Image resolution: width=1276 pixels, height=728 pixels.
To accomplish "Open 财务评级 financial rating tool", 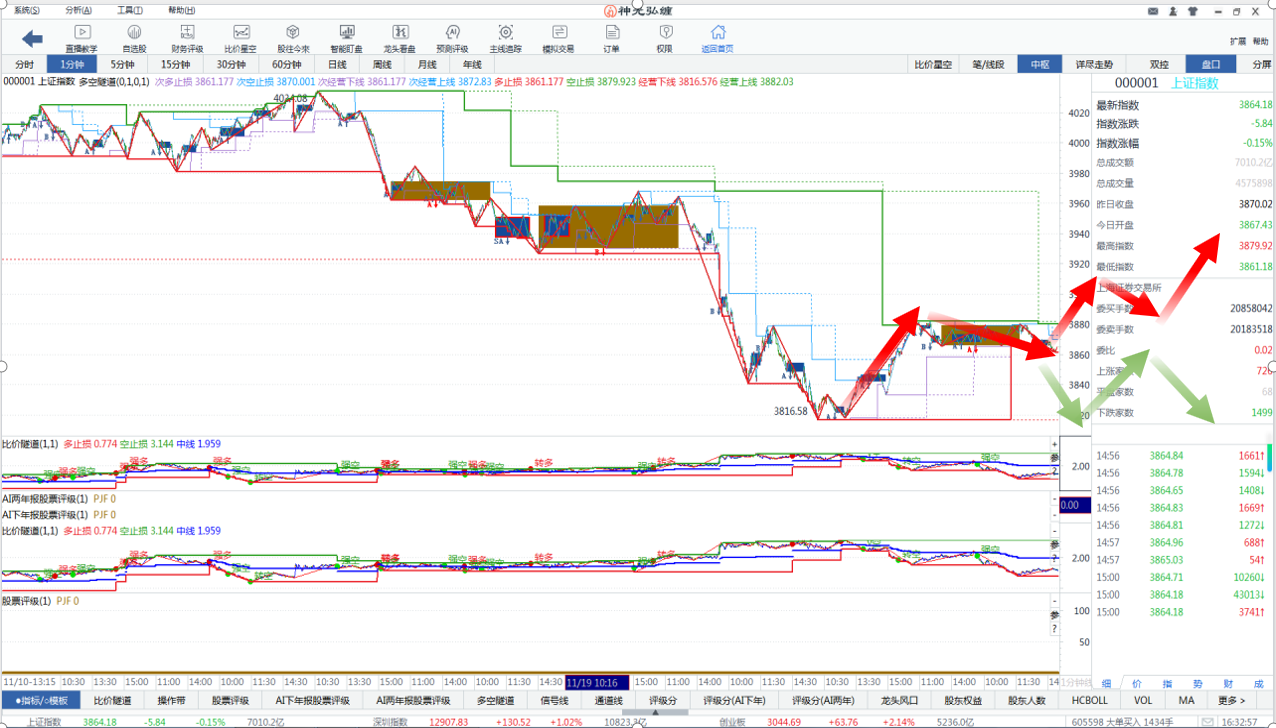I will (187, 38).
